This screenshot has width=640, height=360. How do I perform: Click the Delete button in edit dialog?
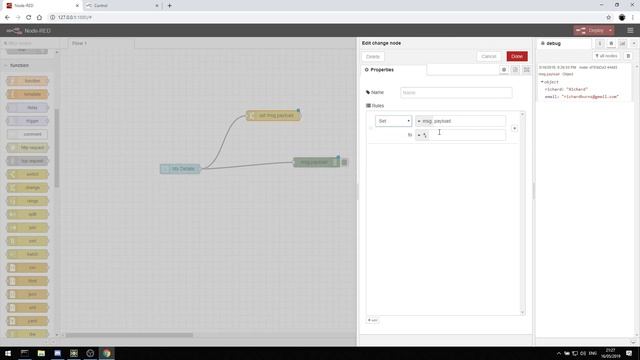(x=373, y=56)
